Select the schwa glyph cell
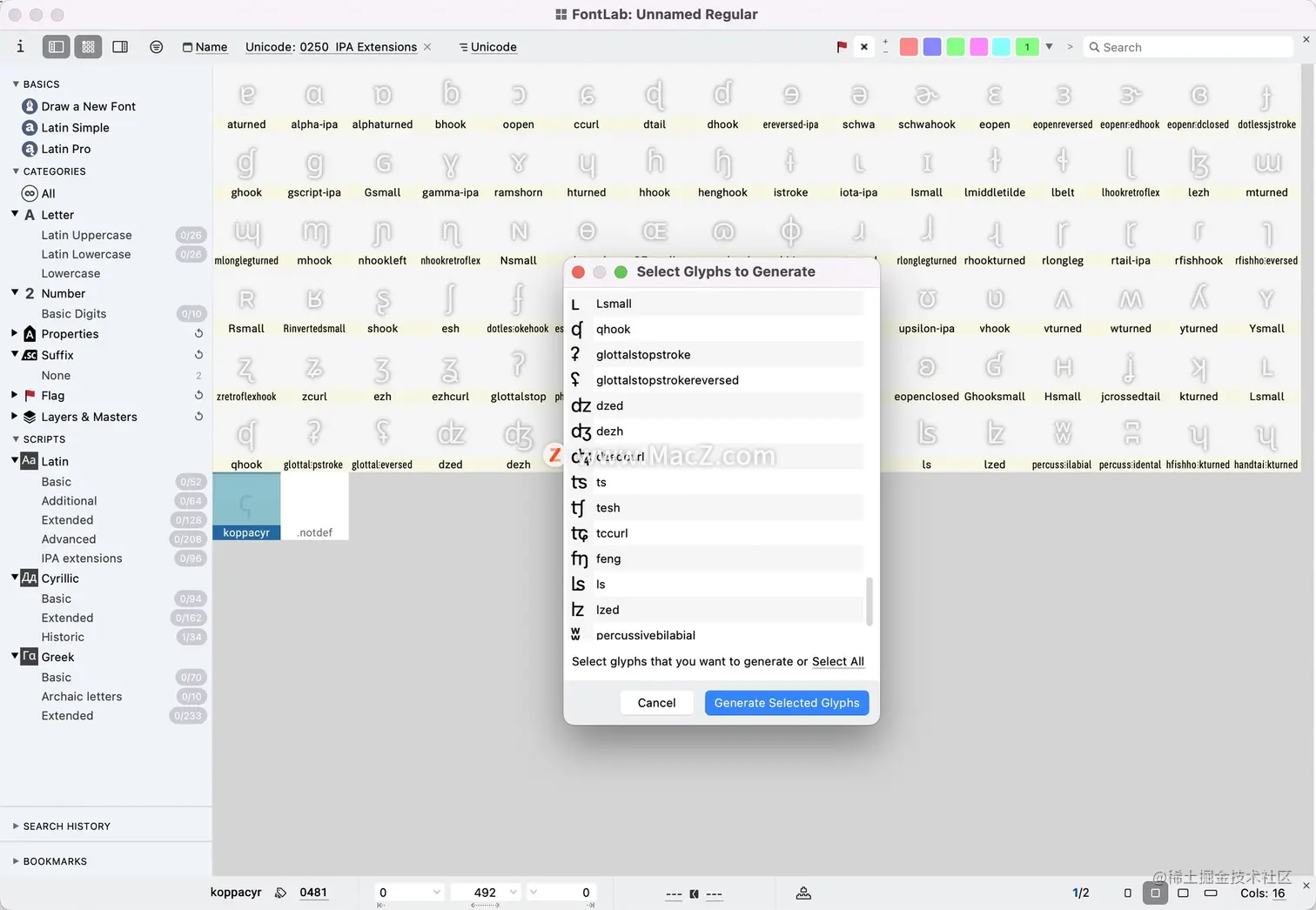1316x910 pixels. [x=858, y=100]
